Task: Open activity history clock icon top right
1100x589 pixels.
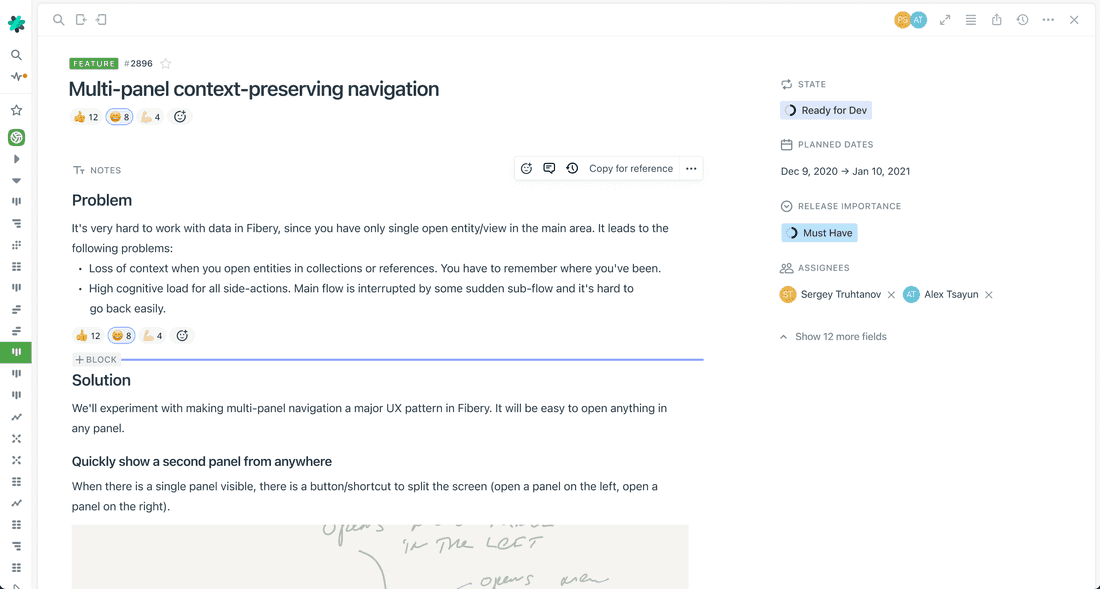Action: 1022,20
